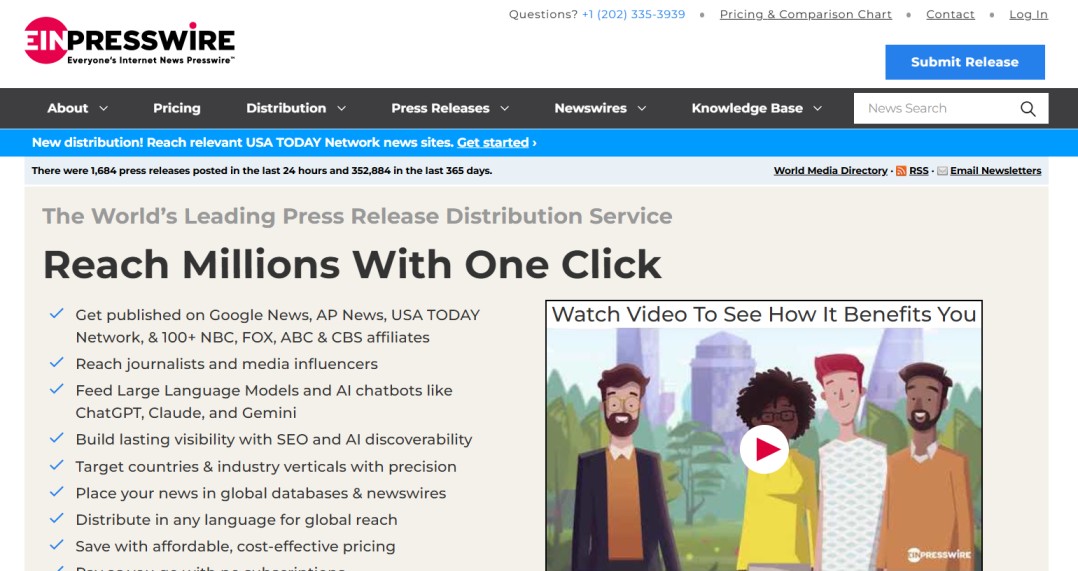The height and width of the screenshot is (571, 1078).
Task: Click the magnifying glass search icon
Action: [x=1027, y=109]
